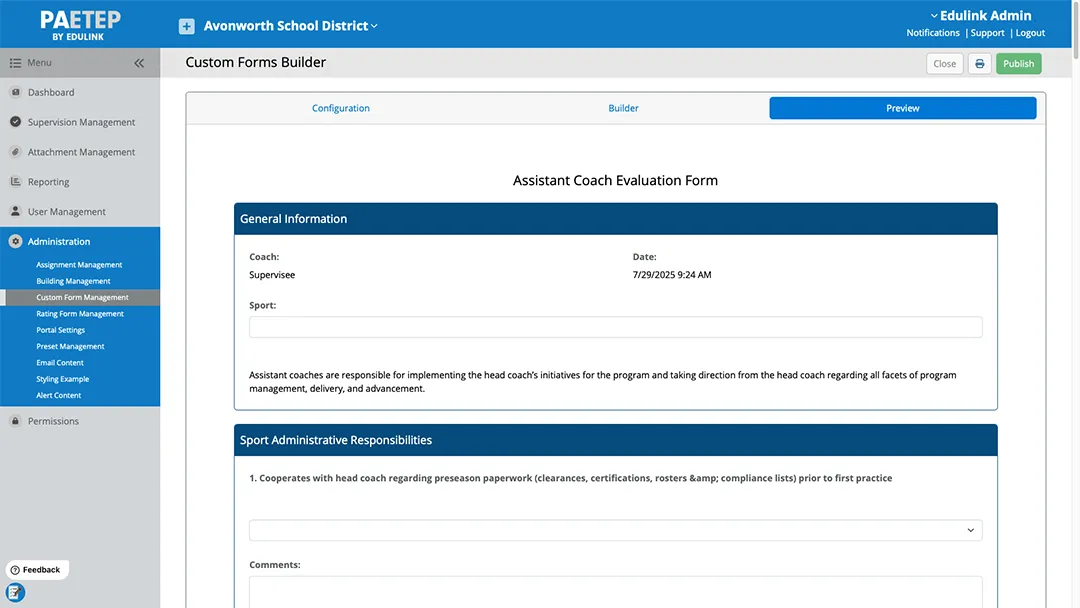
Task: Click the hamburger Menu icon
Action: [15, 63]
